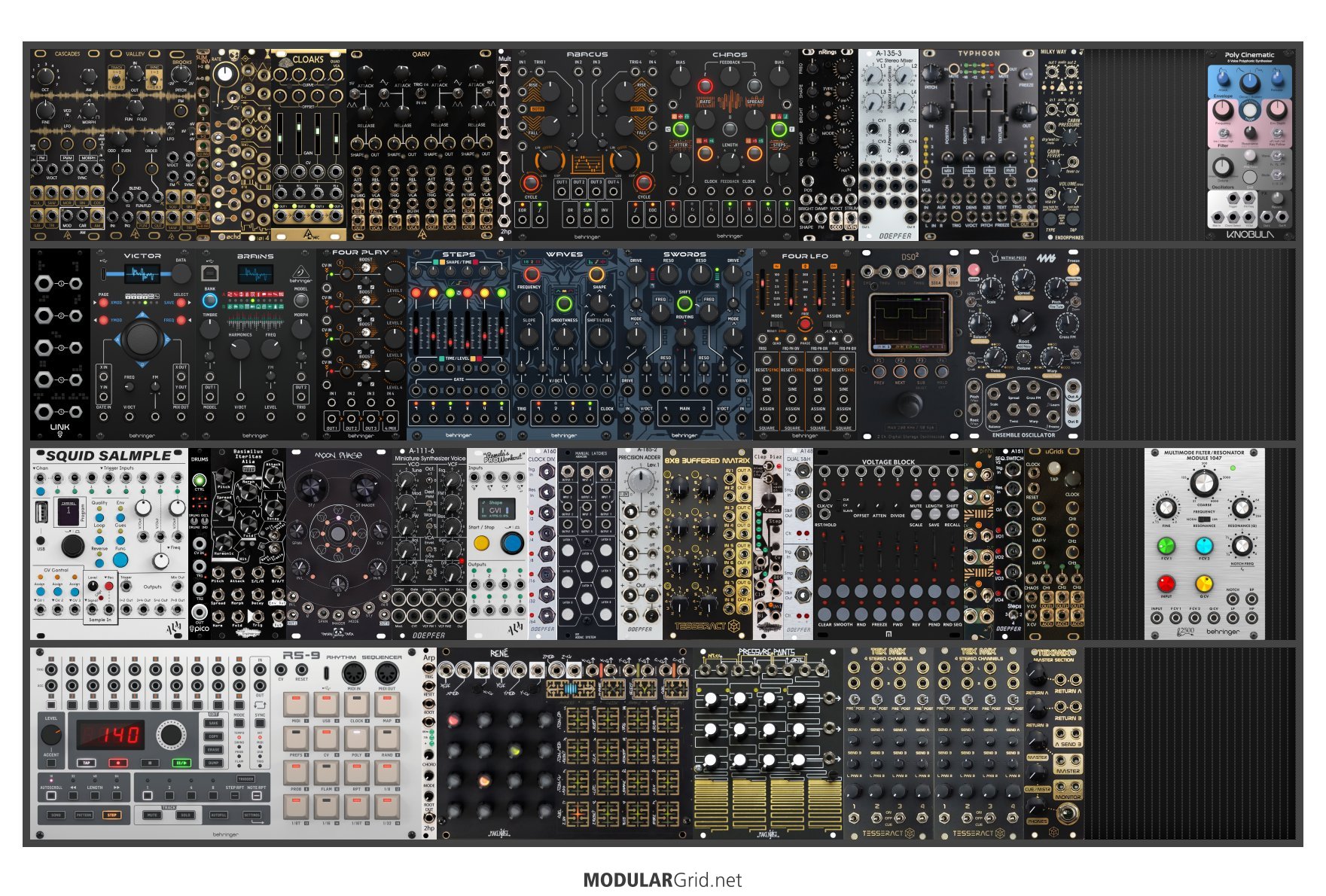Click the LINK module in second row
Viewport: 1326px width, 896px height.
point(60,344)
